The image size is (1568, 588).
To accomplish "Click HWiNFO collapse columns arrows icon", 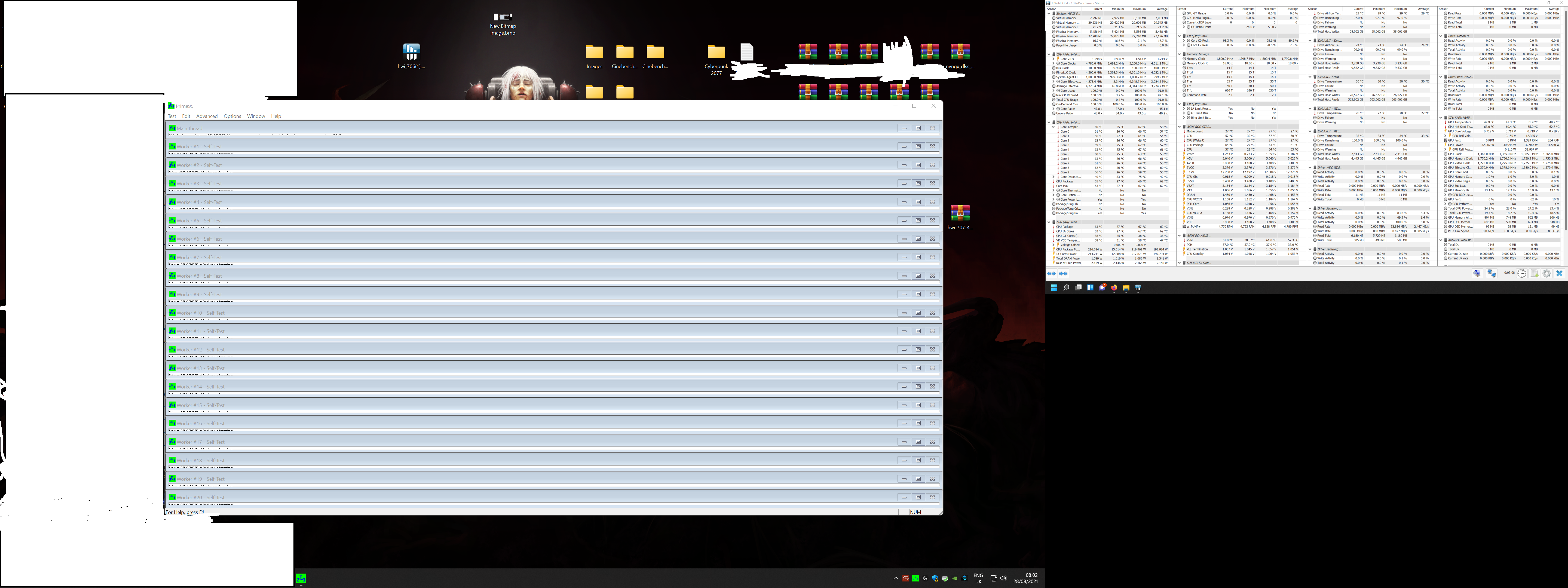I will pyautogui.click(x=1063, y=274).
